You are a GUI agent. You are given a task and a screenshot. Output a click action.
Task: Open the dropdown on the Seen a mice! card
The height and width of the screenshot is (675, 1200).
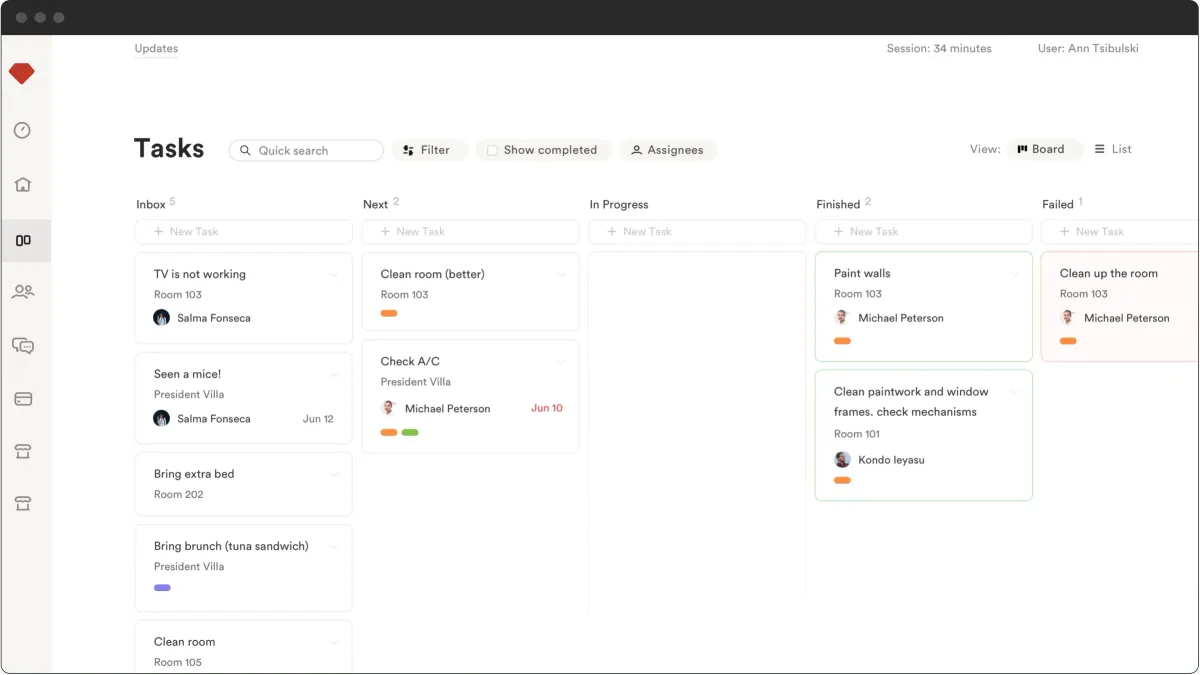tap(334, 373)
